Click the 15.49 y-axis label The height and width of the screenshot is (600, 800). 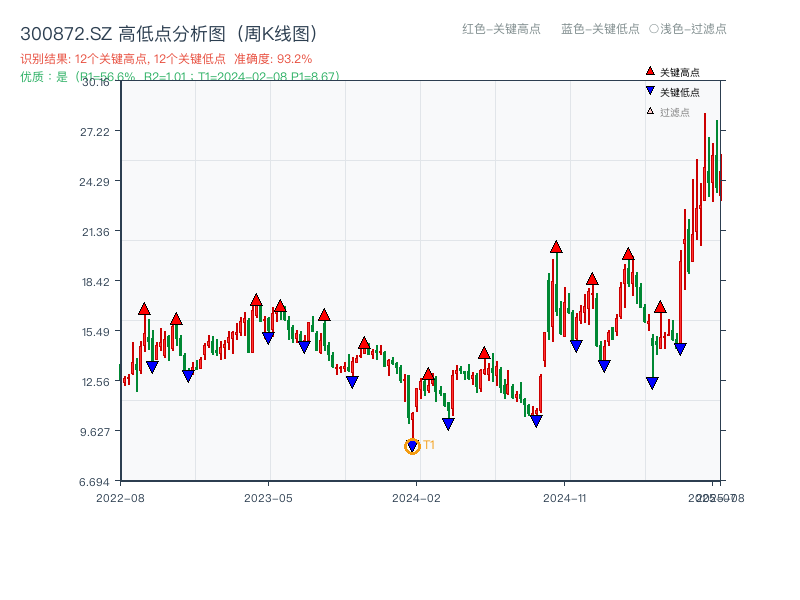point(96,332)
